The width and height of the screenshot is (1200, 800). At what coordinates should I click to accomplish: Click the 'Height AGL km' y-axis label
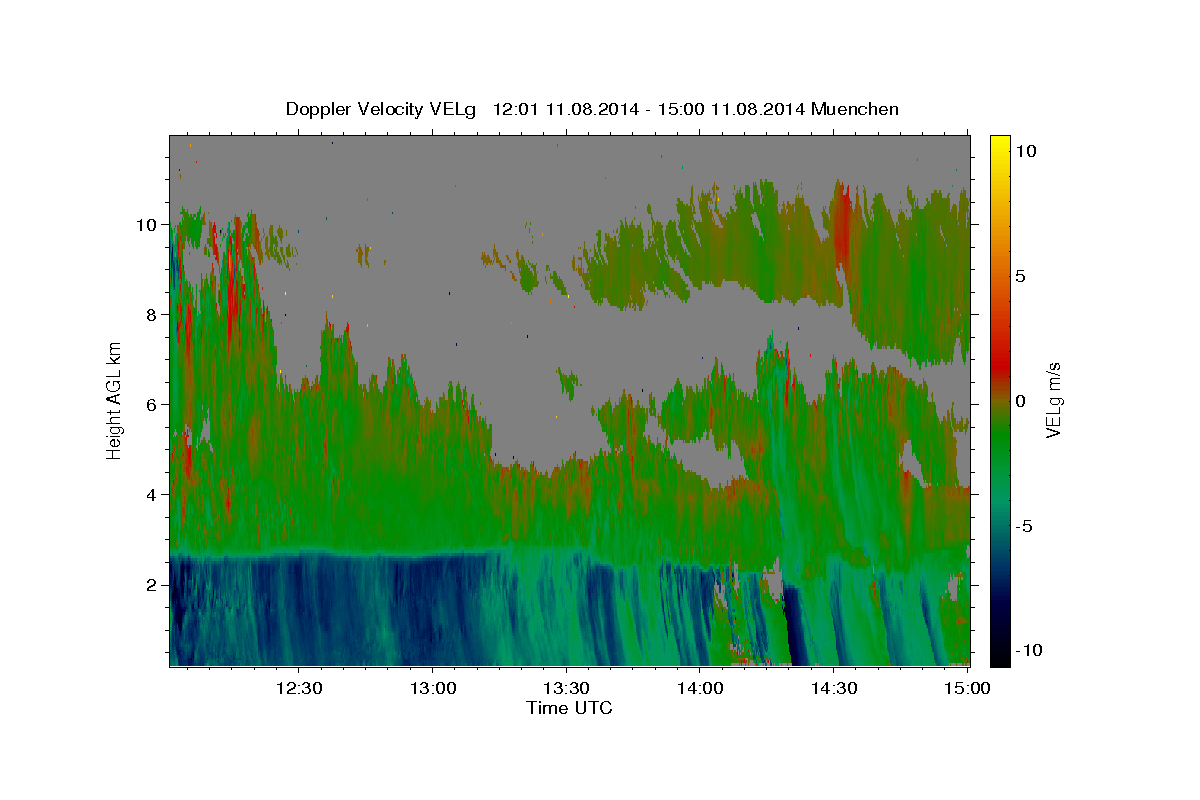115,400
